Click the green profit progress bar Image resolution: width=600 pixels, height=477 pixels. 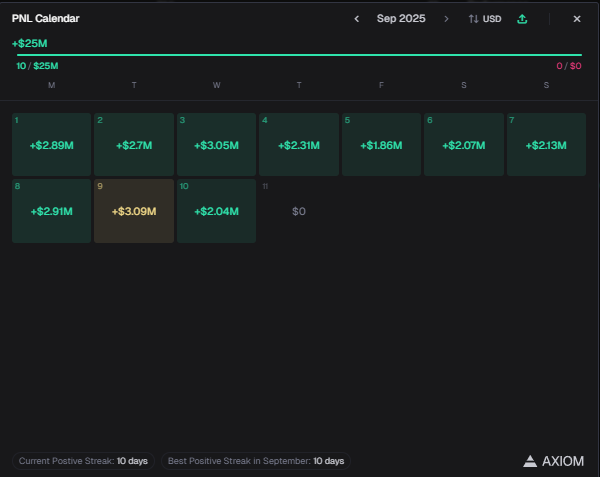coord(299,55)
